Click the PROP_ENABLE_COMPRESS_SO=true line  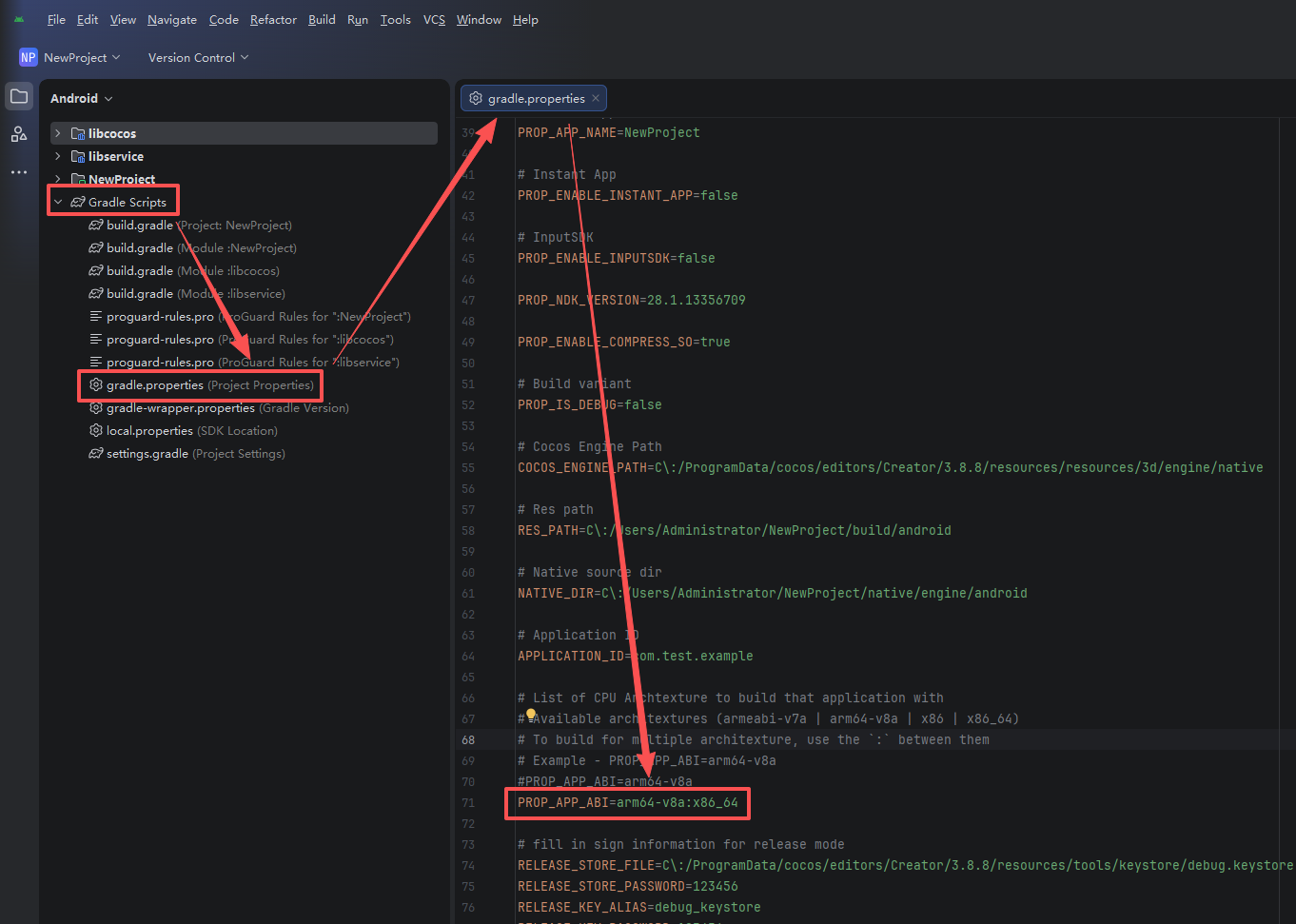[624, 342]
